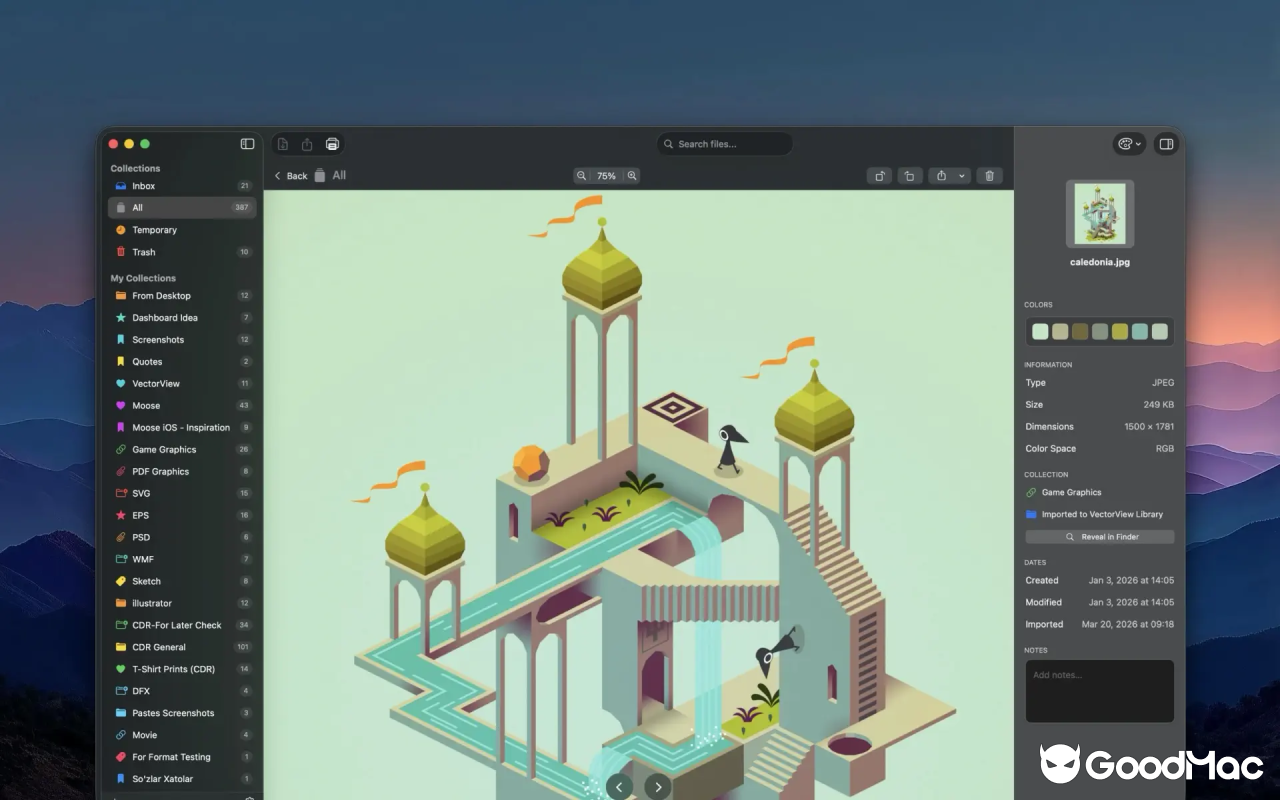The width and height of the screenshot is (1280, 800).
Task: Click the clock icon beside Temporary
Action: 121,230
